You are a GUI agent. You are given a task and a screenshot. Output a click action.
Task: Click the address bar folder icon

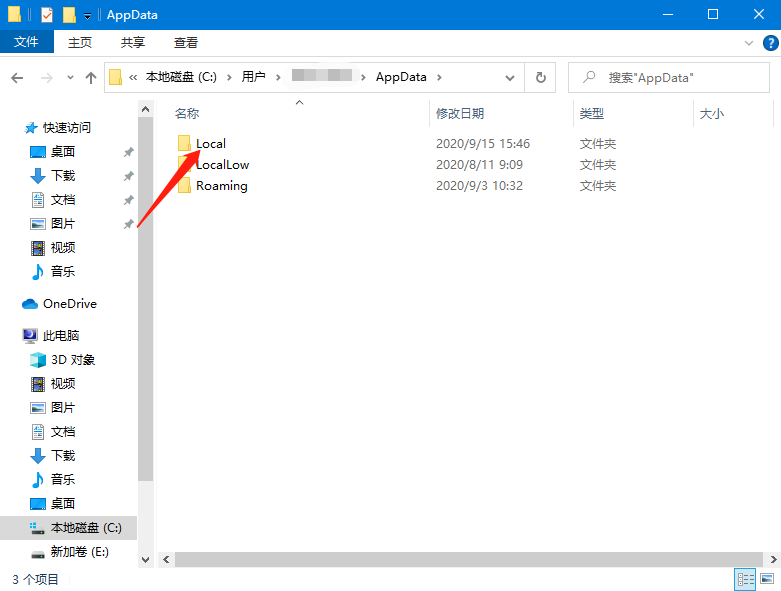pos(116,77)
